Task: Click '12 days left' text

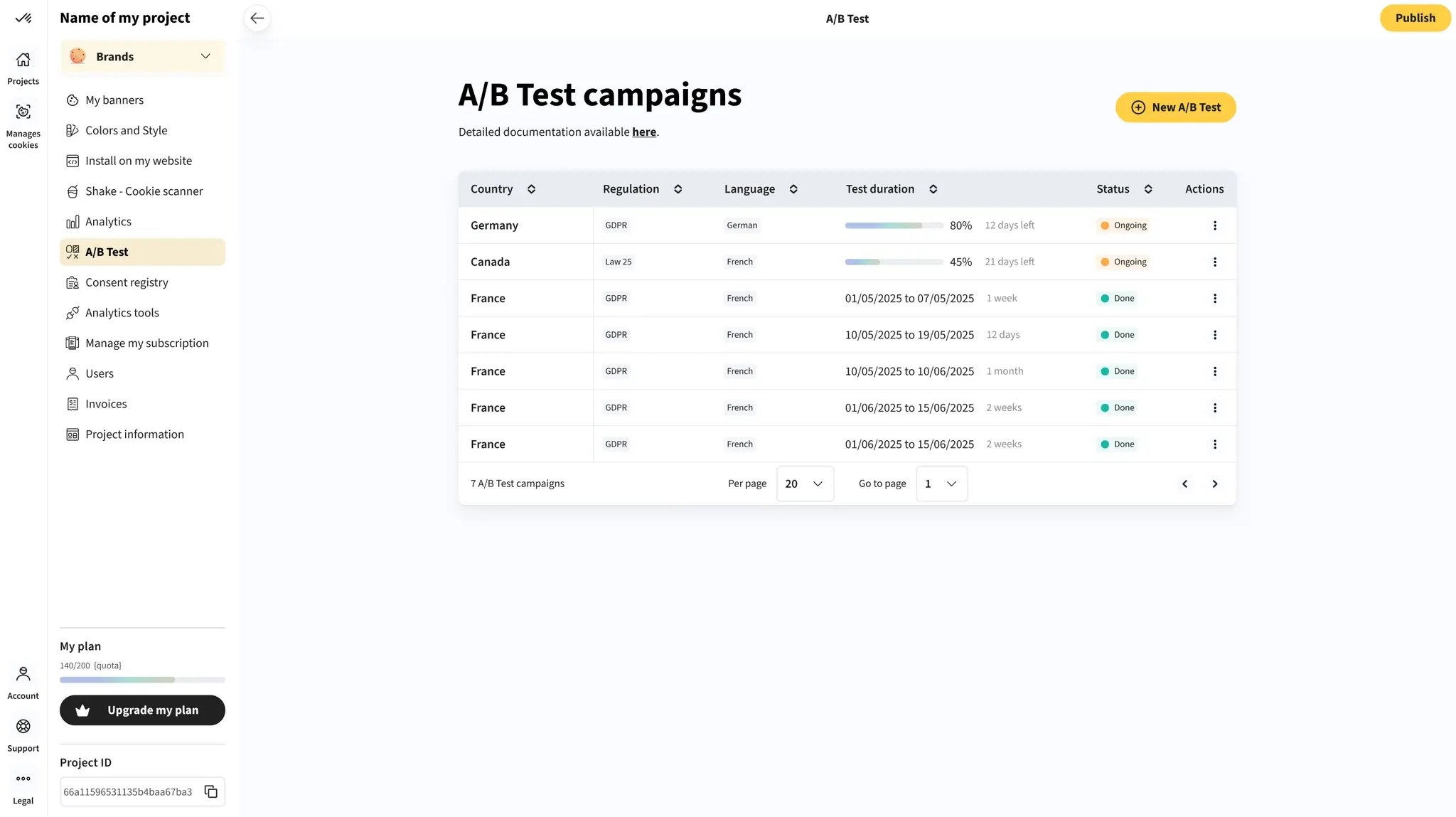Action: coord(1009,225)
